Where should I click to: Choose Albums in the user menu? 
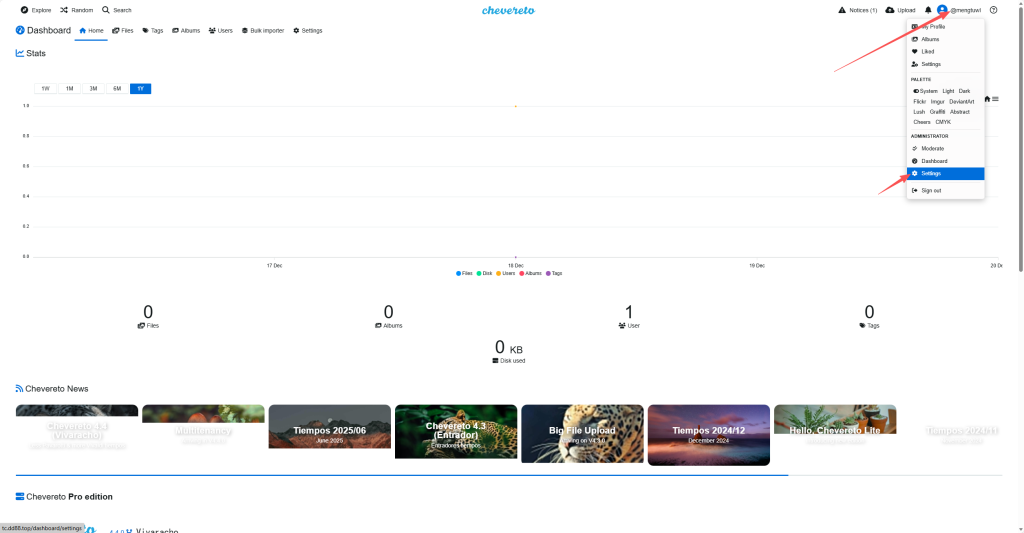point(945,39)
